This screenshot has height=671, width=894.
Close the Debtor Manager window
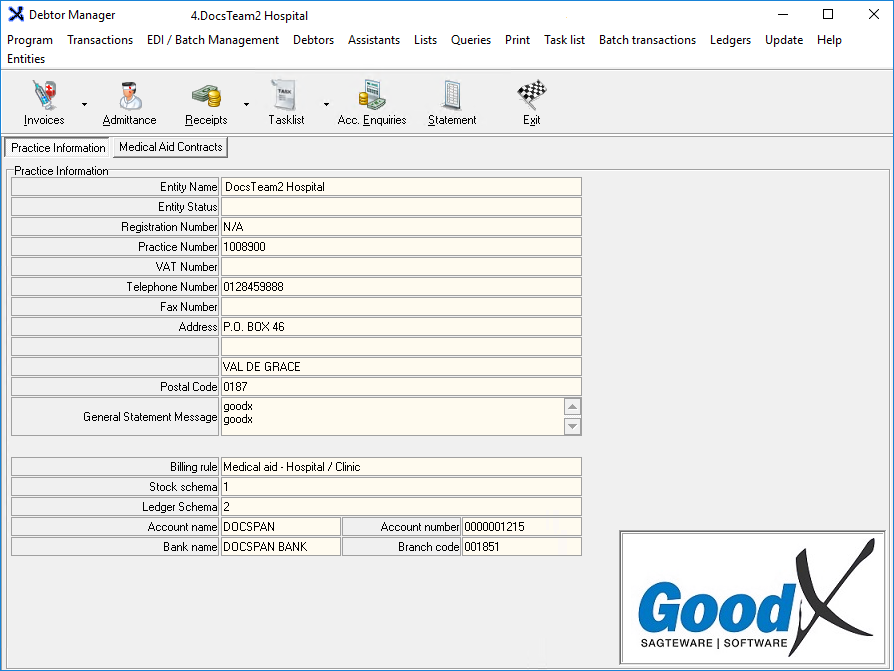tap(873, 14)
